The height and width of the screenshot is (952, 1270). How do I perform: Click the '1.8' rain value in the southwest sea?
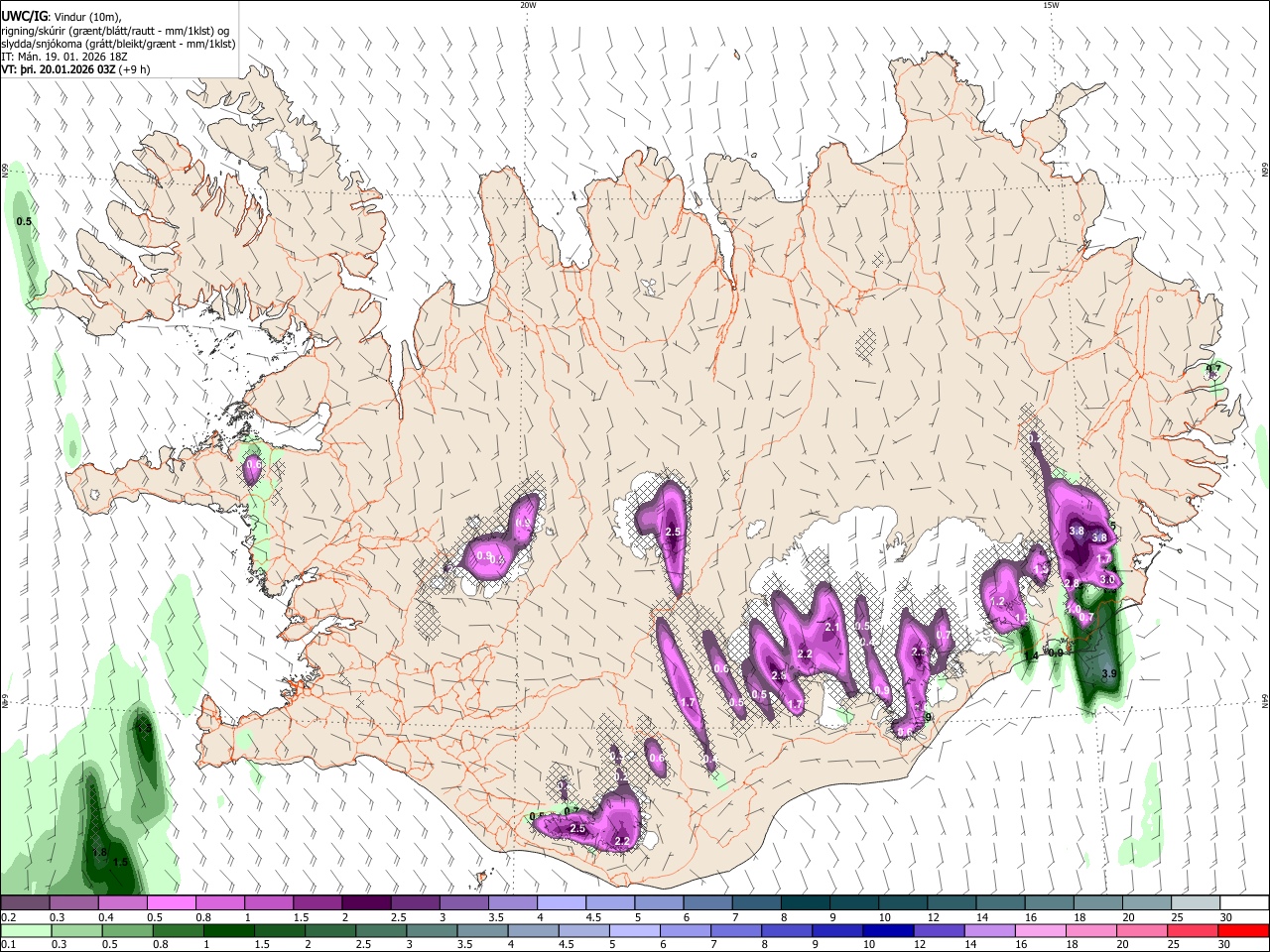pyautogui.click(x=99, y=852)
